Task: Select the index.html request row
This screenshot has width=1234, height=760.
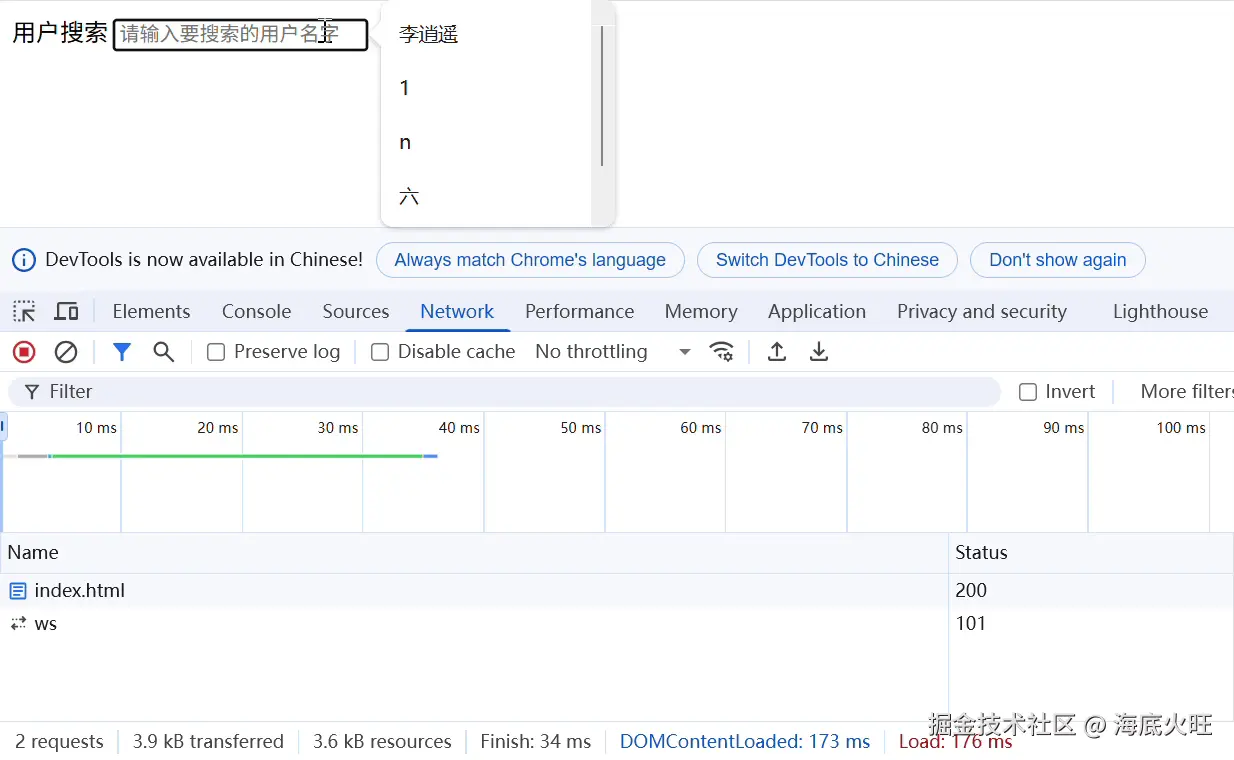Action: 617,591
